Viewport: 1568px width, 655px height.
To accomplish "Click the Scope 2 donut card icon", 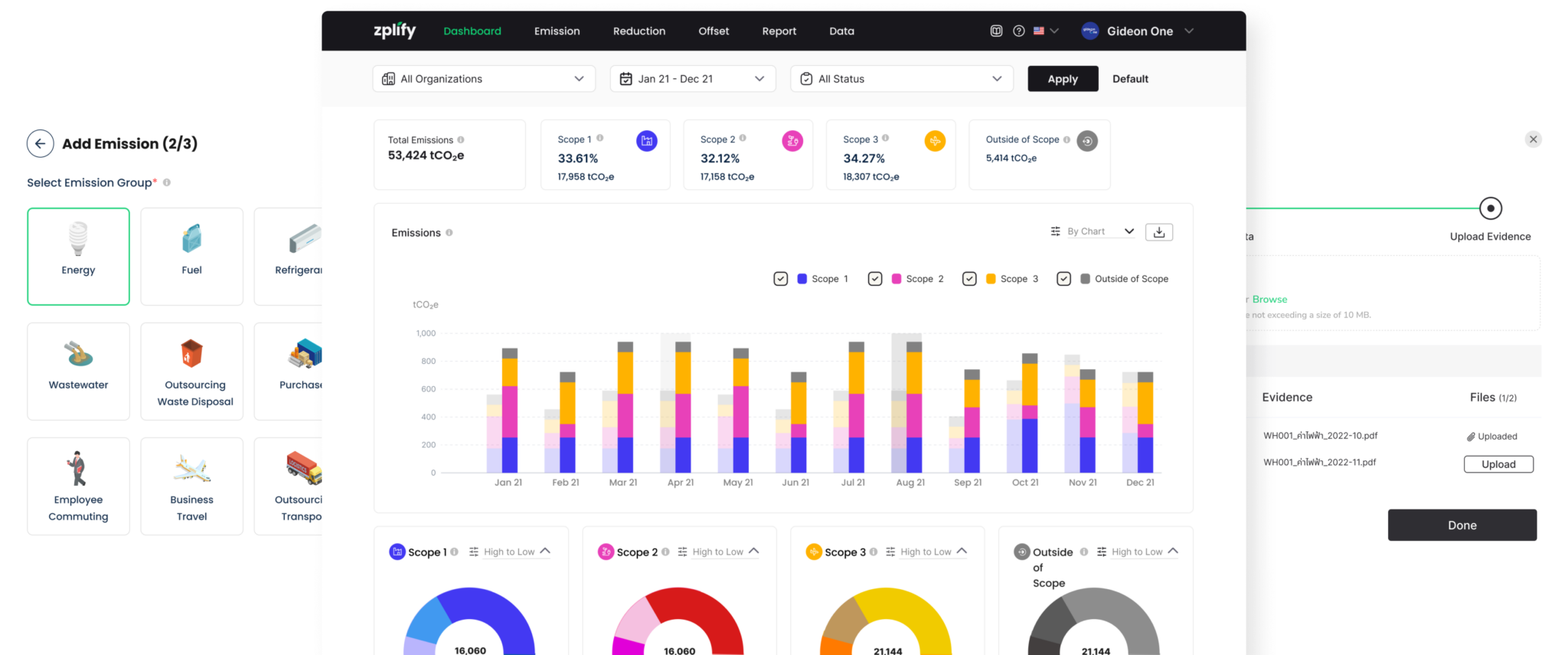I will pyautogui.click(x=606, y=552).
